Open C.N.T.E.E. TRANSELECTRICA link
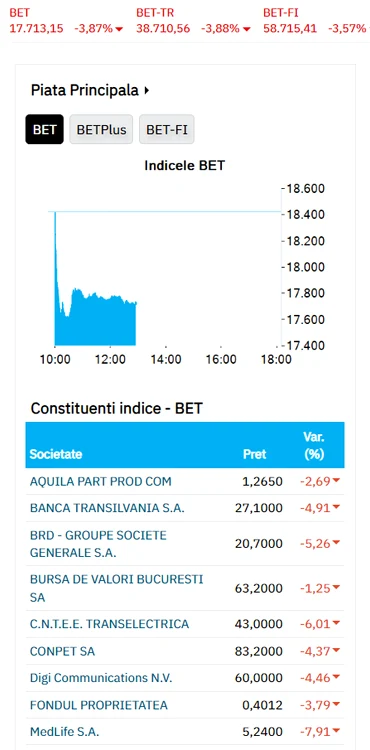 coord(109,624)
